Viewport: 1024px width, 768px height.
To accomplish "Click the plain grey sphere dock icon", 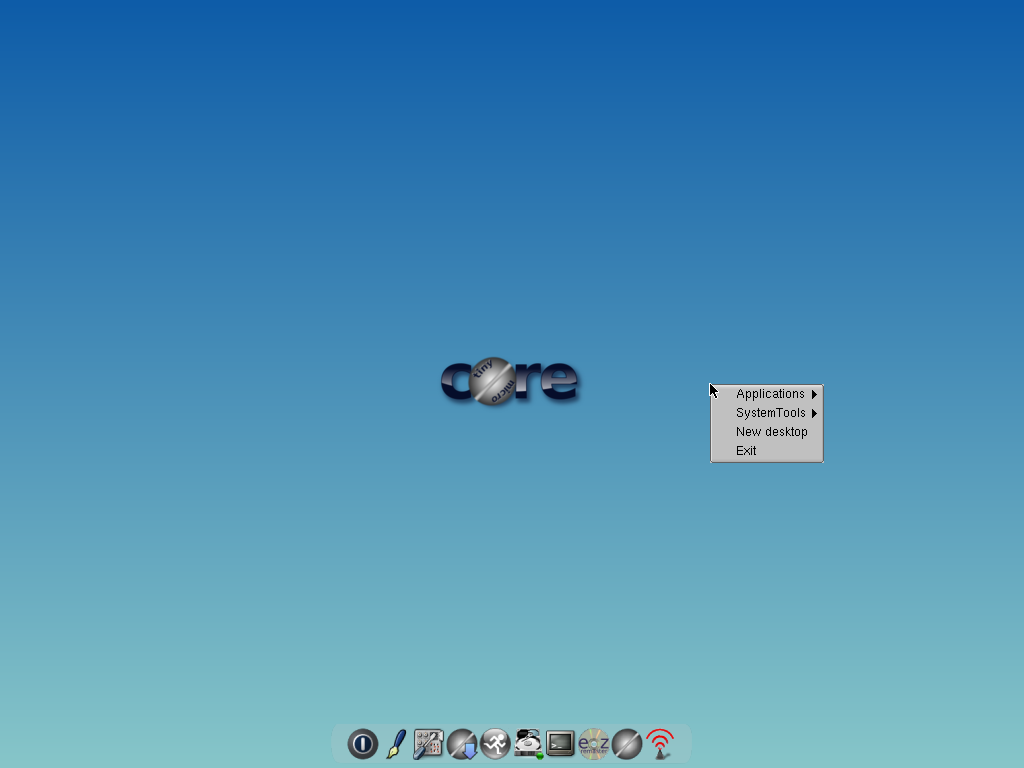I will (627, 744).
